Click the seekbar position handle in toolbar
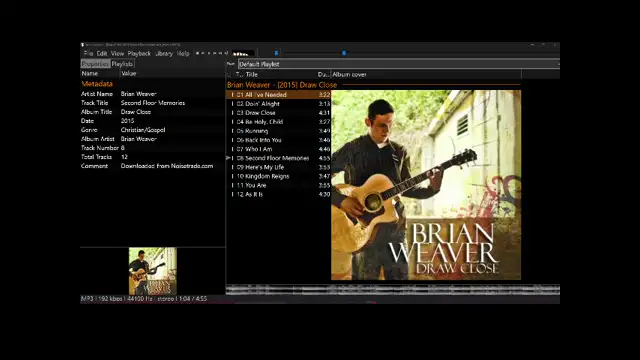This screenshot has width=640, height=360. click(x=344, y=53)
